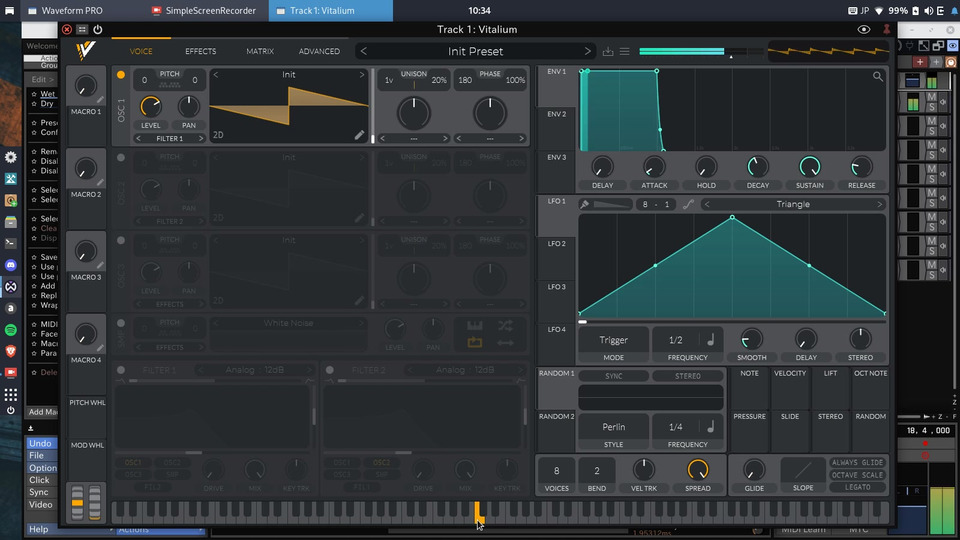960x540 pixels.
Task: Click the sample loop icon
Action: (x=475, y=343)
